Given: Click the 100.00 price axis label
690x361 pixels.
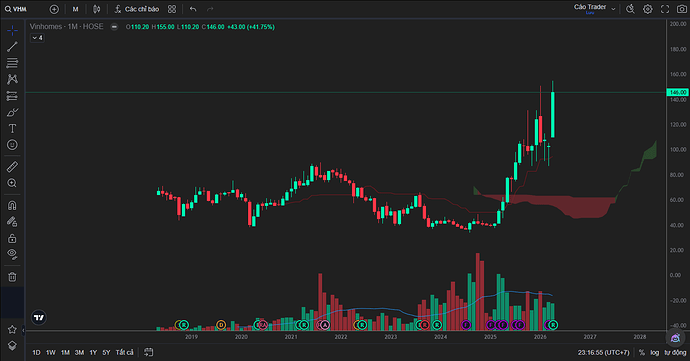Looking at the screenshot, I should coord(678,150).
